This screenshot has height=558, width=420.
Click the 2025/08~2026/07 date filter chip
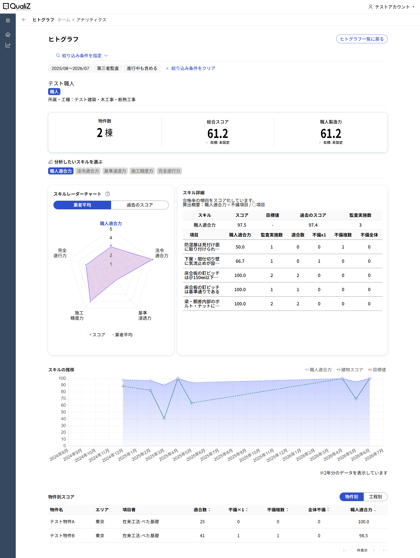[70, 68]
